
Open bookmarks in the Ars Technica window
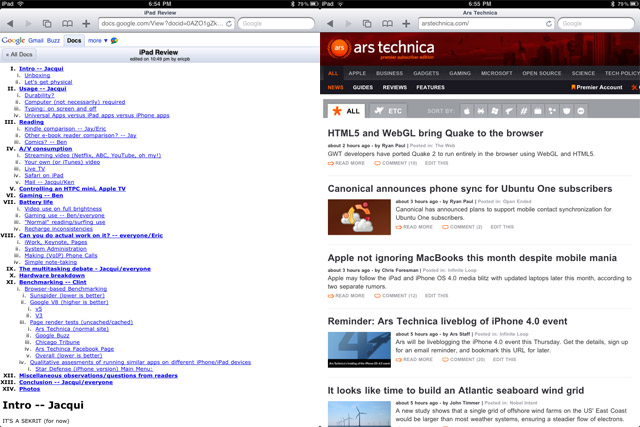387,24
